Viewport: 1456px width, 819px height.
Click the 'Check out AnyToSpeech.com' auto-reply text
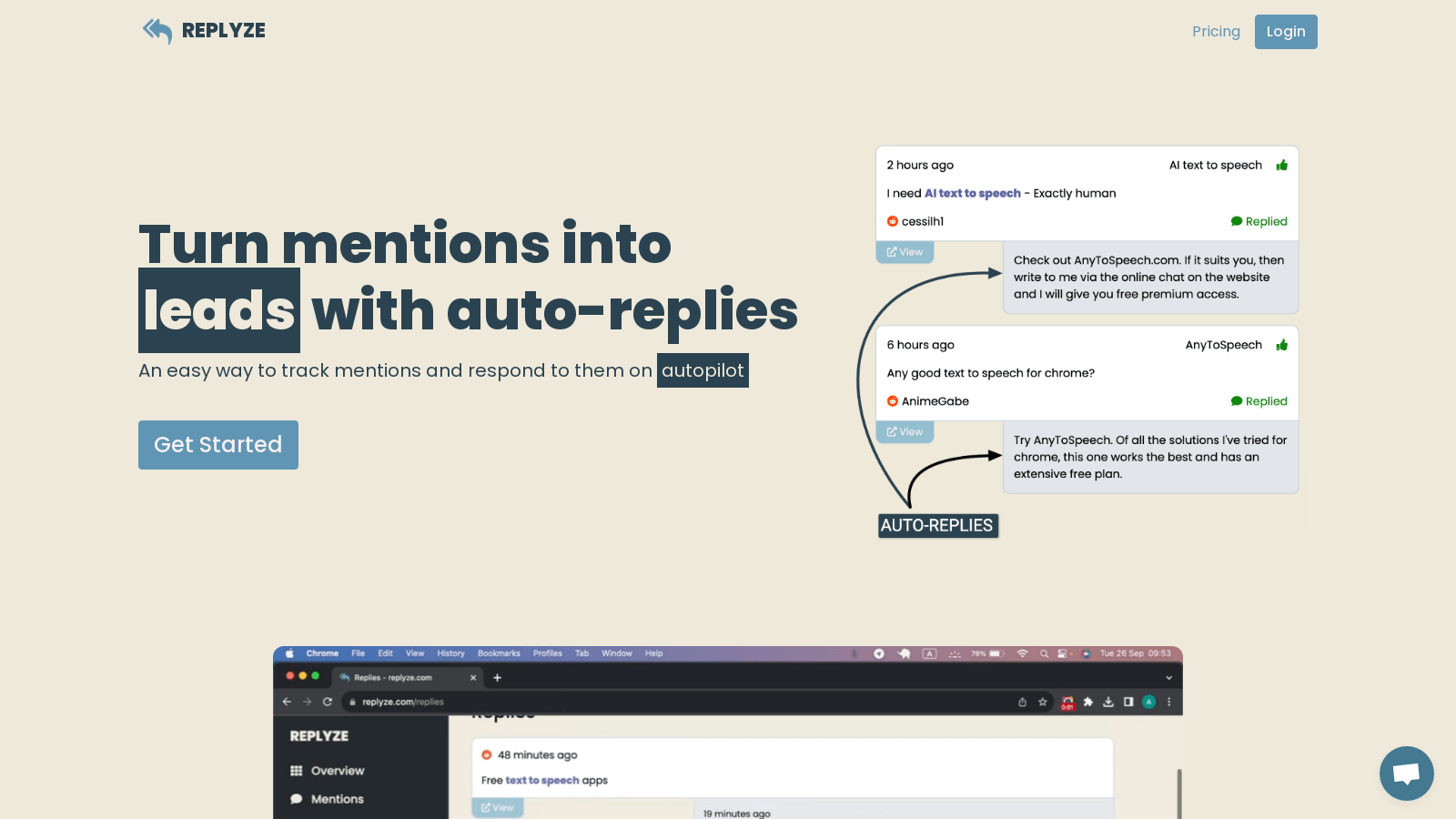click(x=1148, y=277)
